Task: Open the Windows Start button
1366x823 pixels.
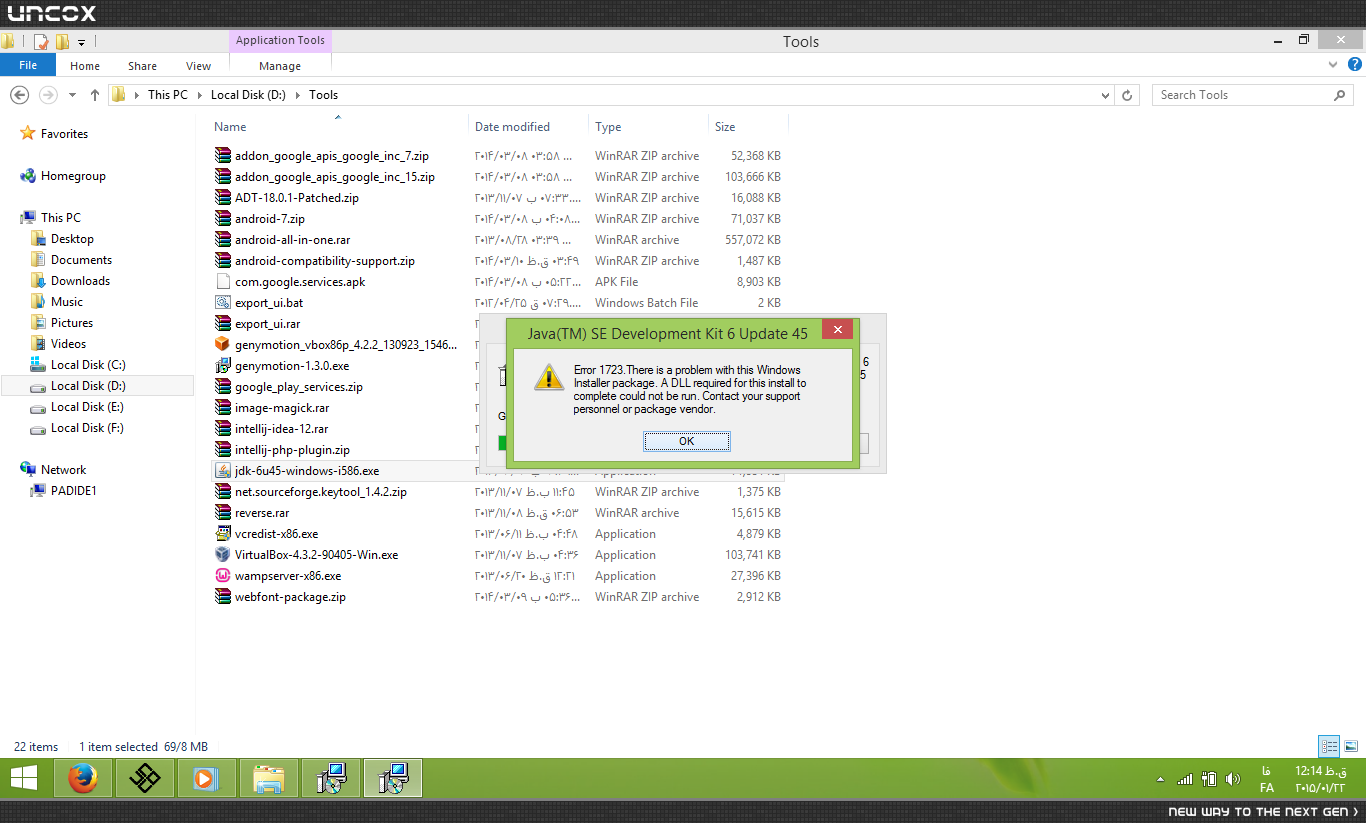Action: pyautogui.click(x=24, y=778)
